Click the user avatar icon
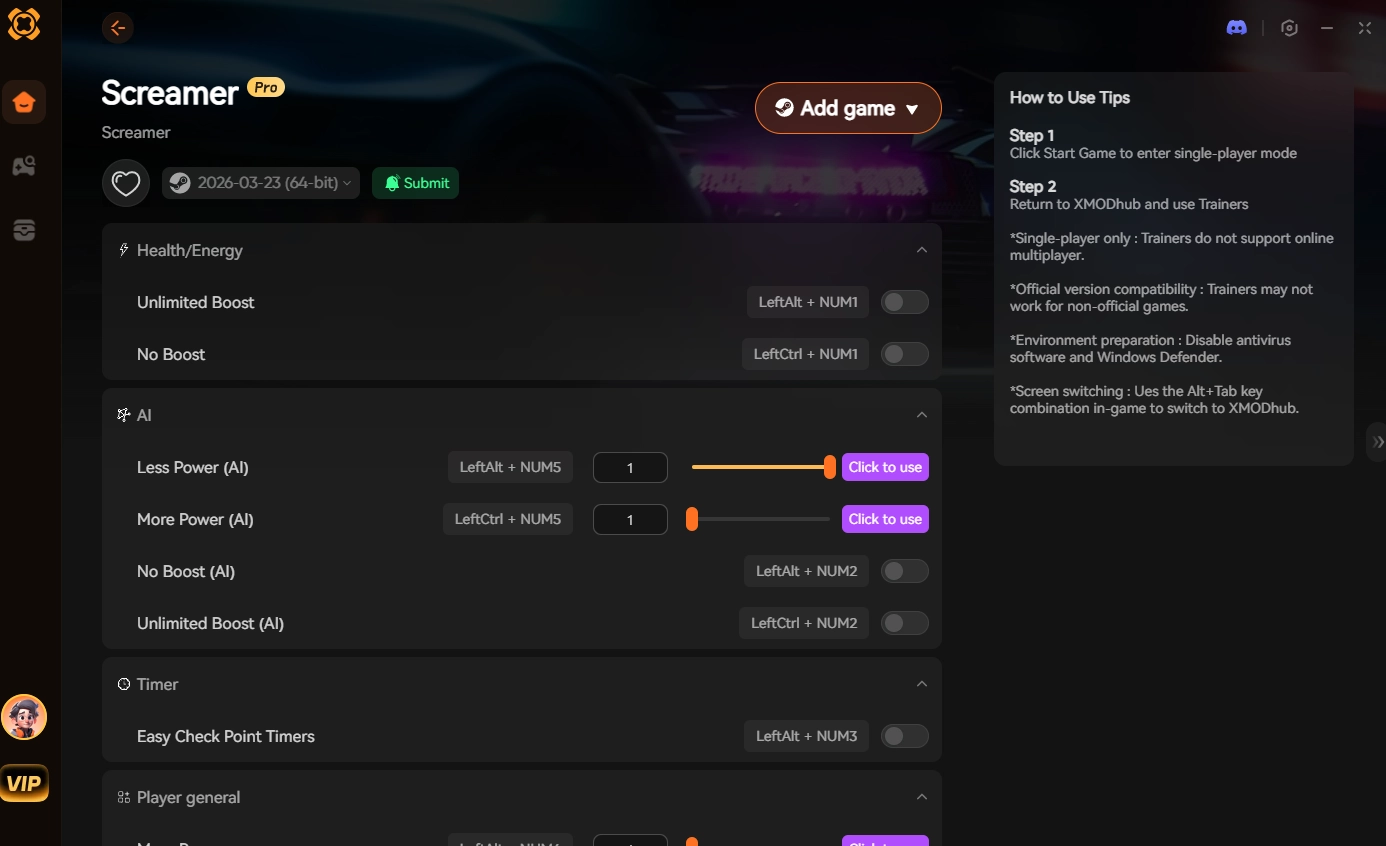This screenshot has height=846, width=1386. click(24, 717)
